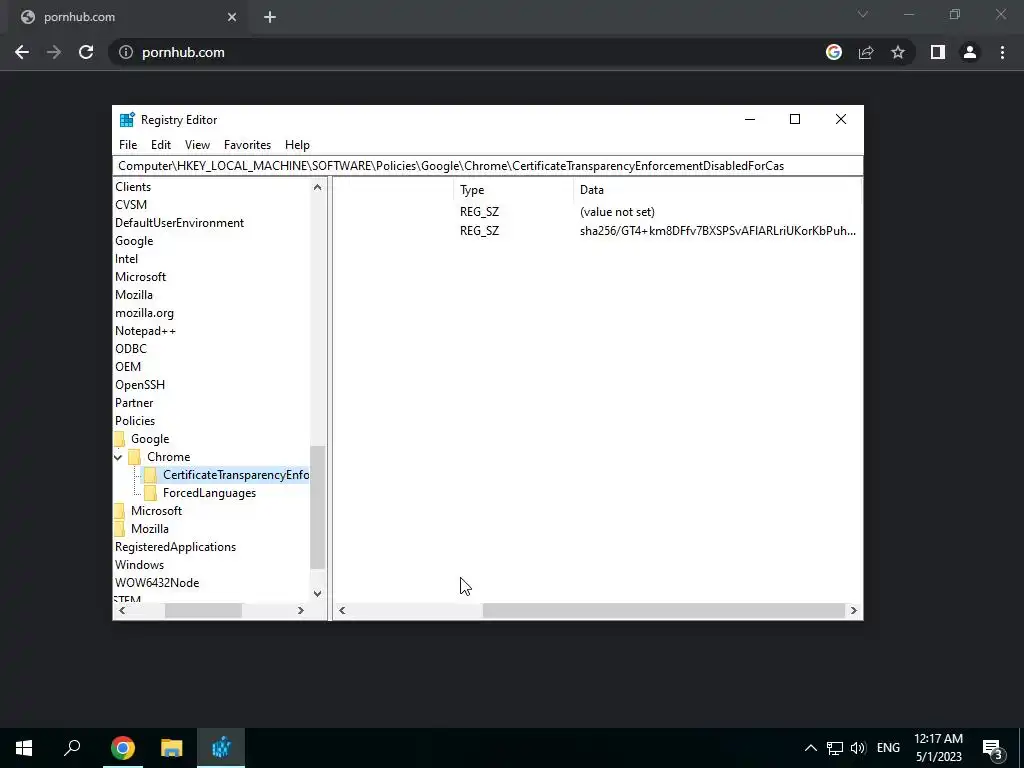Show hidden system tray icons
1024x768 pixels.
[810, 748]
